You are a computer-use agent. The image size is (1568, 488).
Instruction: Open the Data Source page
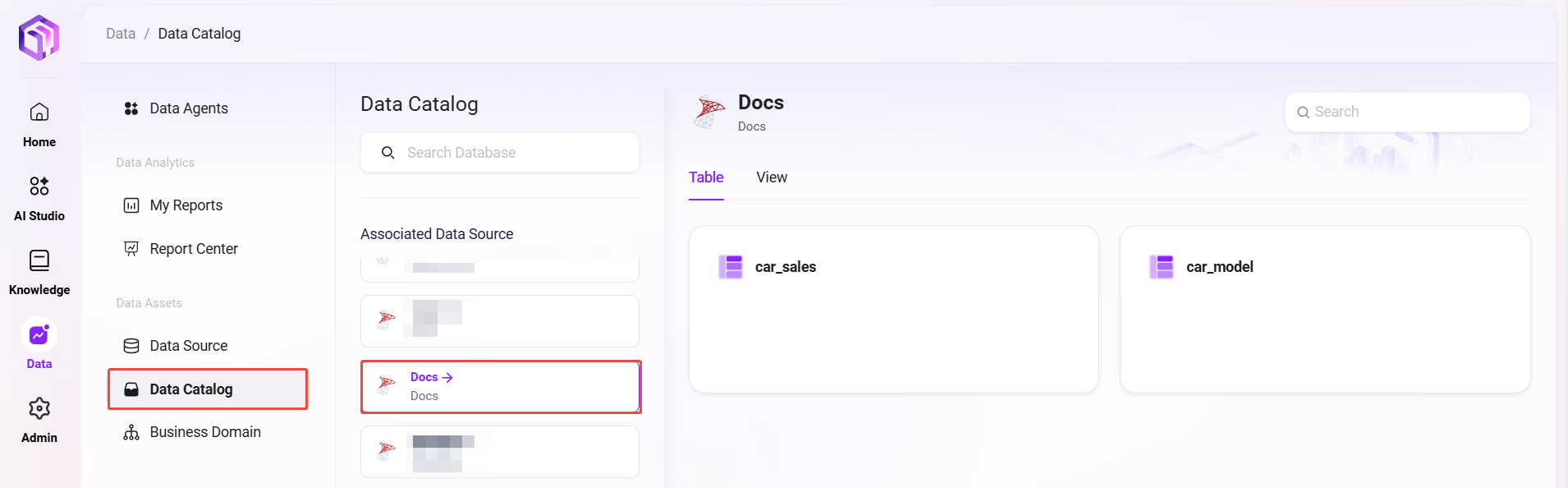click(188, 346)
